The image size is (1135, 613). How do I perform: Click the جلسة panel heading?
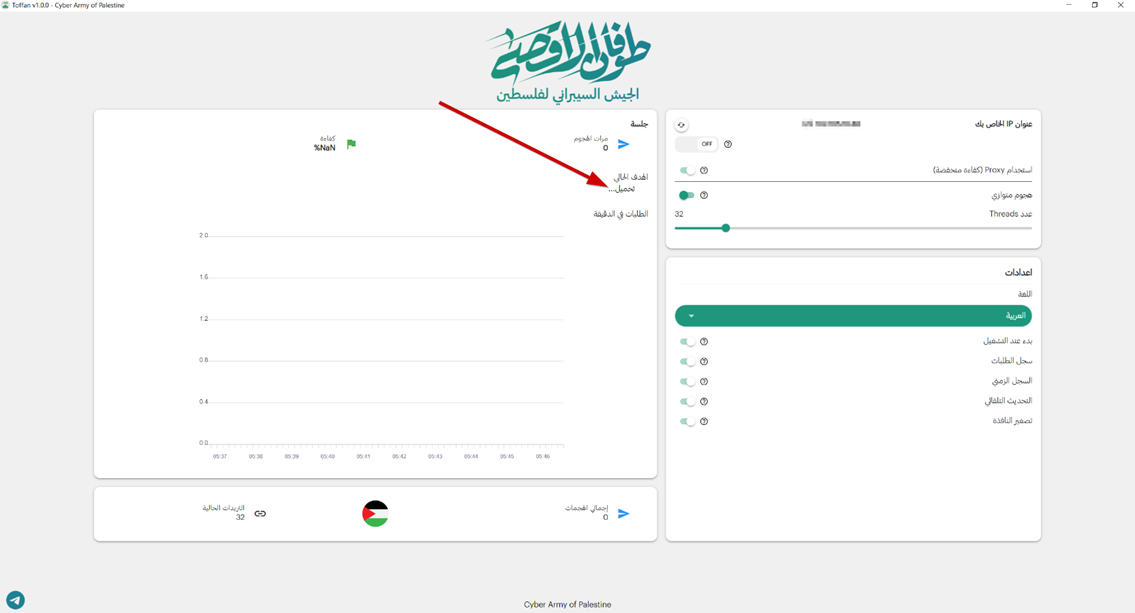coord(639,124)
